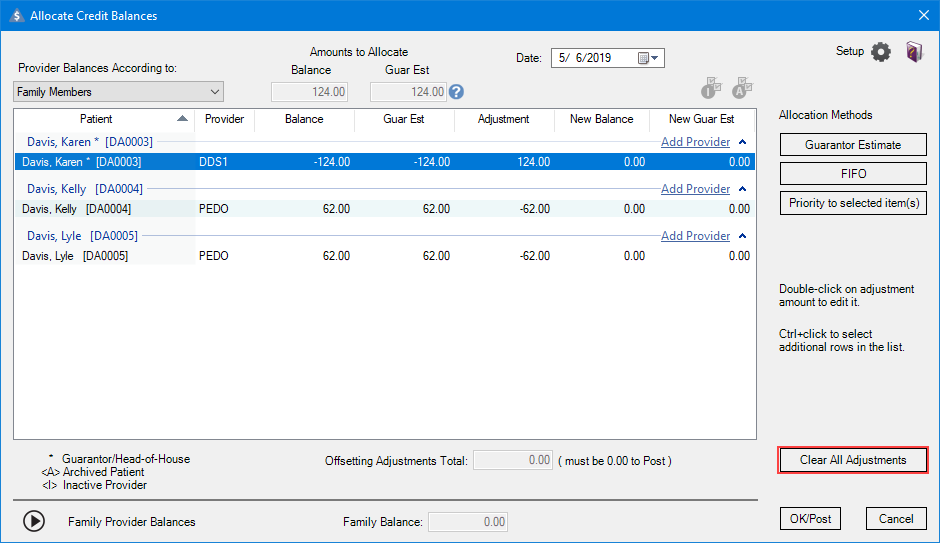940x543 pixels.
Task: Click Clear All Adjustments button
Action: tap(853, 460)
